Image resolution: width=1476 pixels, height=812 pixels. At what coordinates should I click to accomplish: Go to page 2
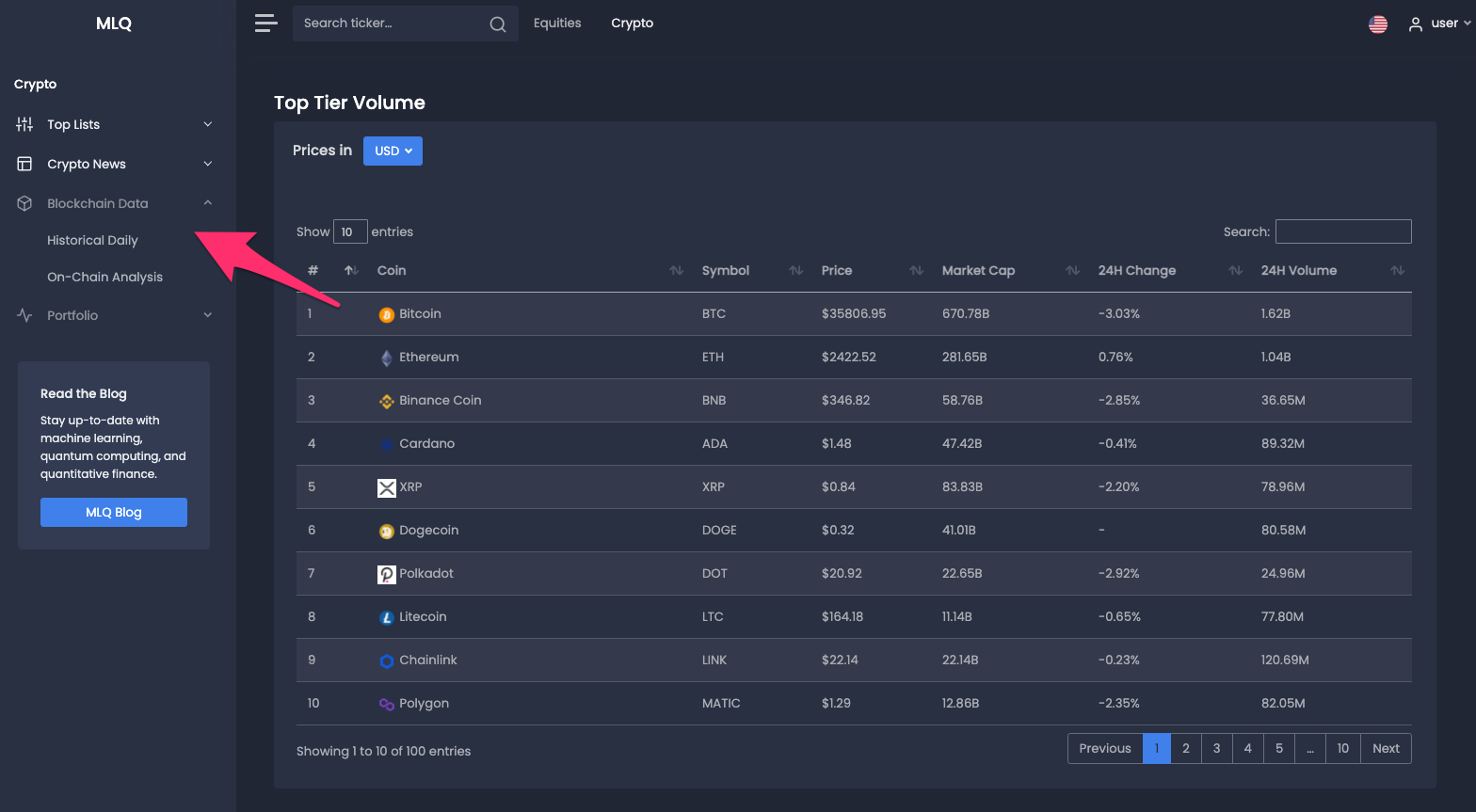coord(1186,748)
